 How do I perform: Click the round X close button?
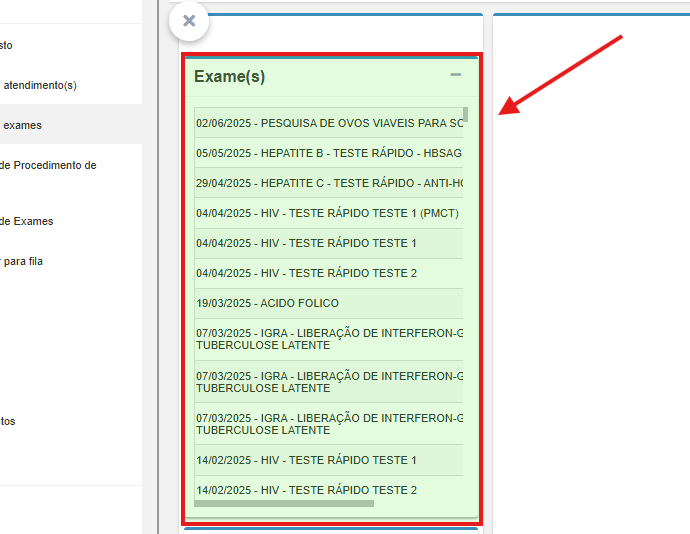(x=188, y=21)
